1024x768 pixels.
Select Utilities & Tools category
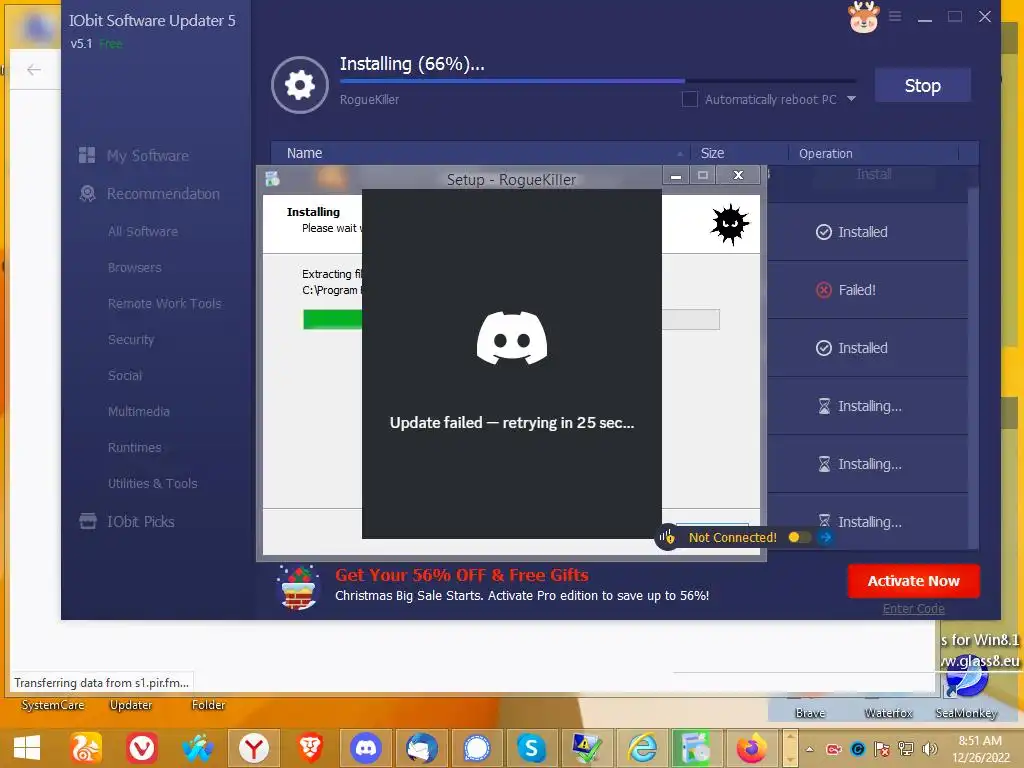click(153, 483)
